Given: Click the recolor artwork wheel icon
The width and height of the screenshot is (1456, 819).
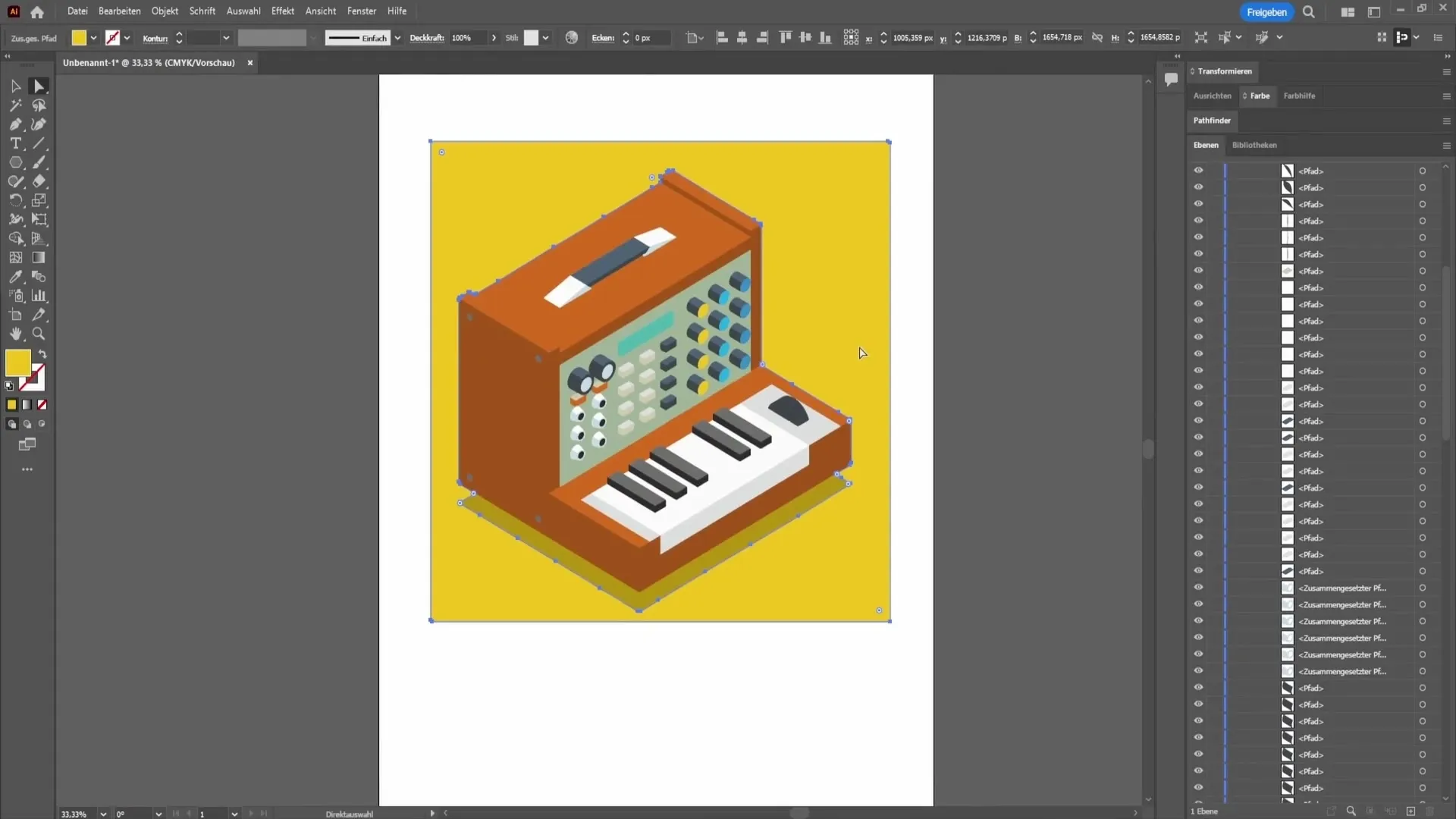Looking at the screenshot, I should [572, 37].
